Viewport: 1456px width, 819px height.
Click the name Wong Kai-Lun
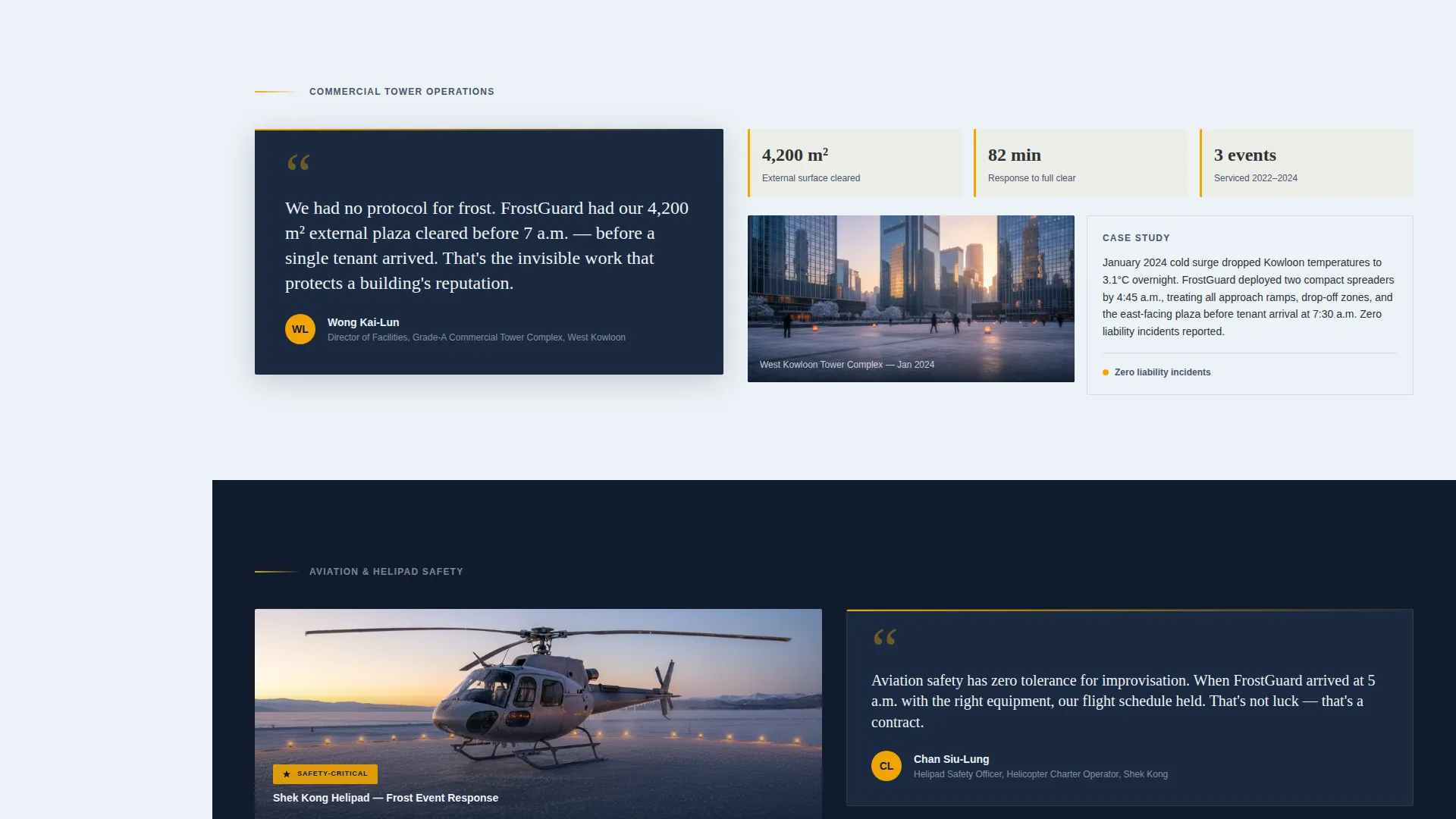click(x=363, y=322)
